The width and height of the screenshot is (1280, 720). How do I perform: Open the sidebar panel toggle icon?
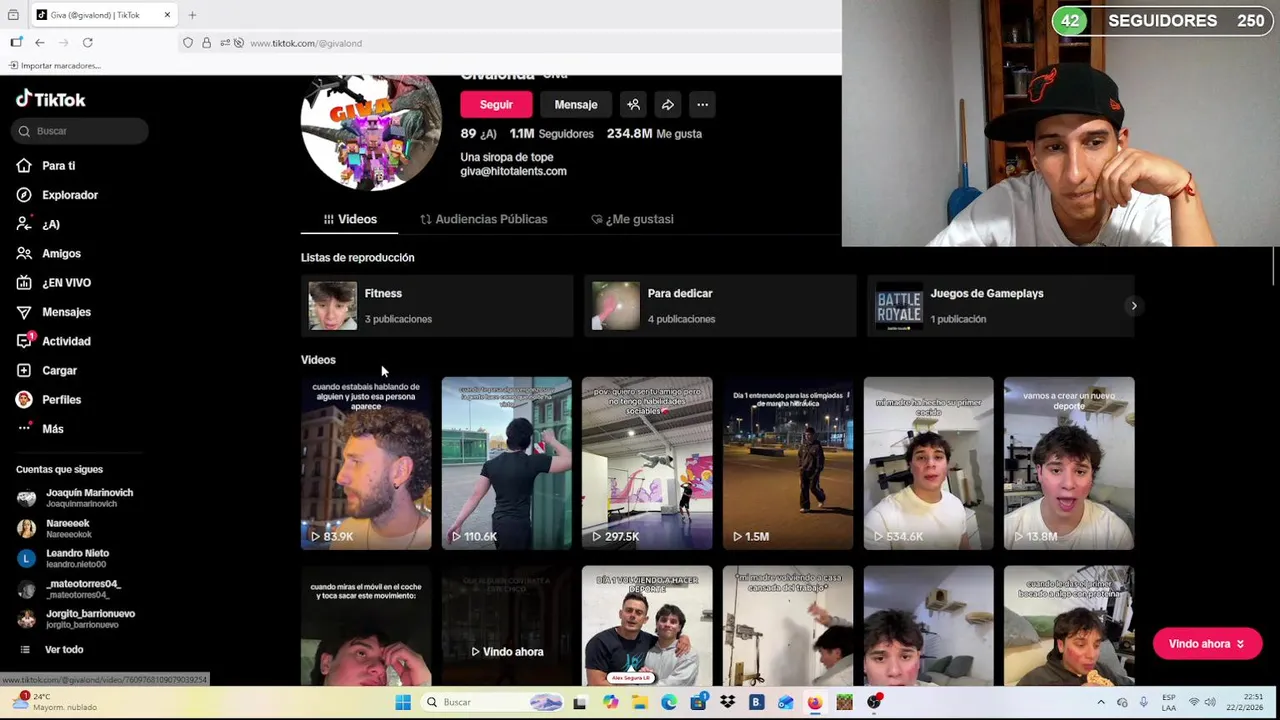click(x=16, y=43)
